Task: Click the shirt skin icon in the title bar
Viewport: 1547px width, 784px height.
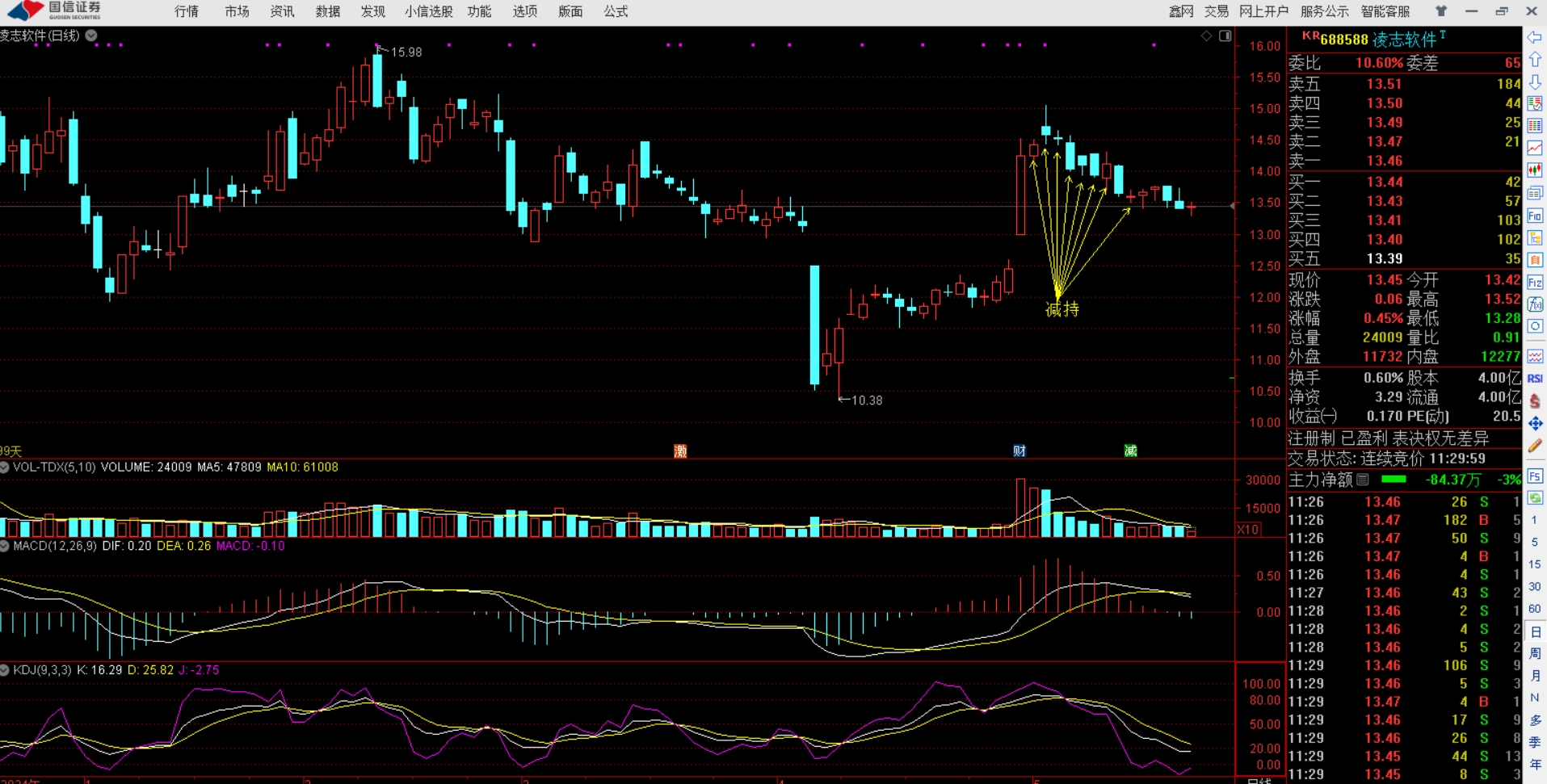Action: pos(1441,11)
